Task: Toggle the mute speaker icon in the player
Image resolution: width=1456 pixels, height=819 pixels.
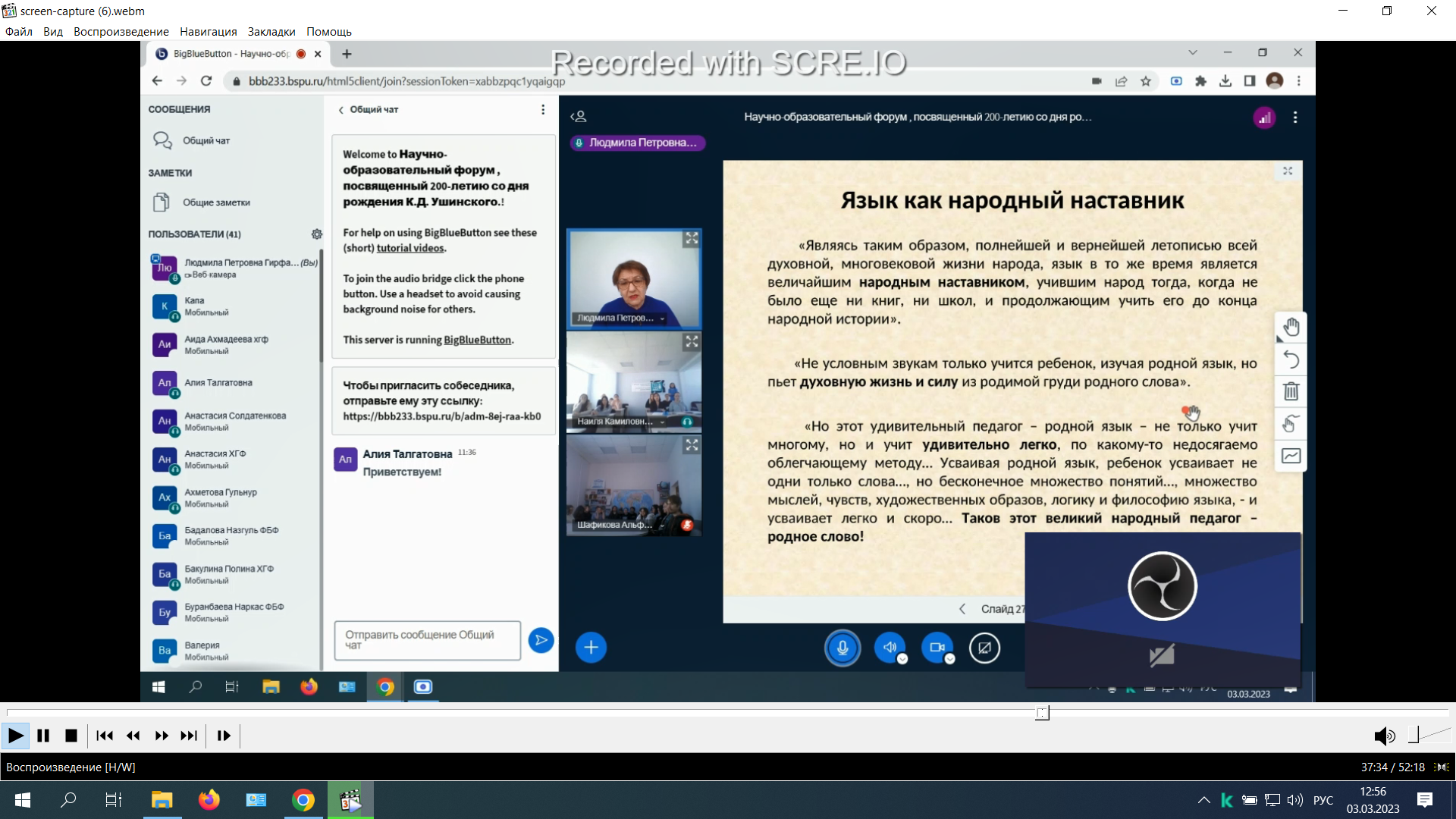Action: click(1384, 736)
